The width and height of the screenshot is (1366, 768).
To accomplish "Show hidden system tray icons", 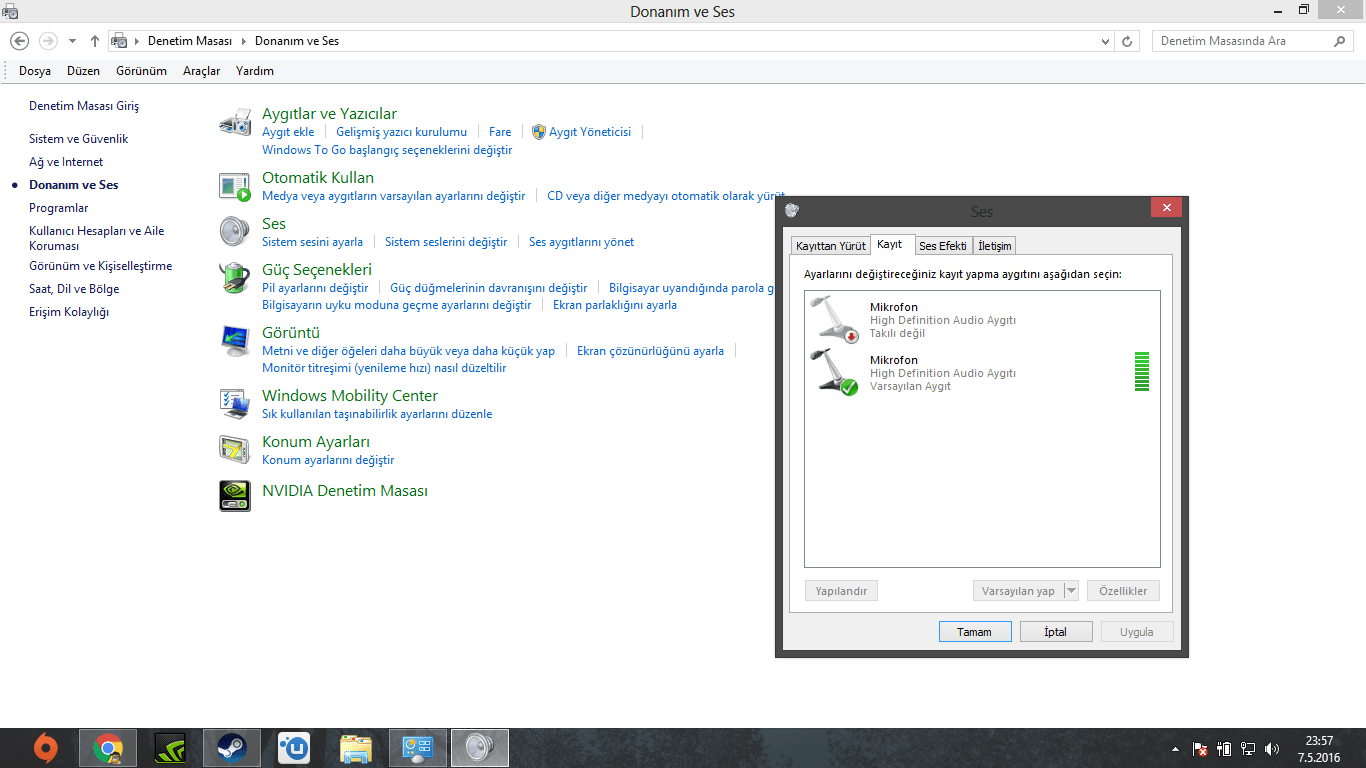I will click(1176, 748).
